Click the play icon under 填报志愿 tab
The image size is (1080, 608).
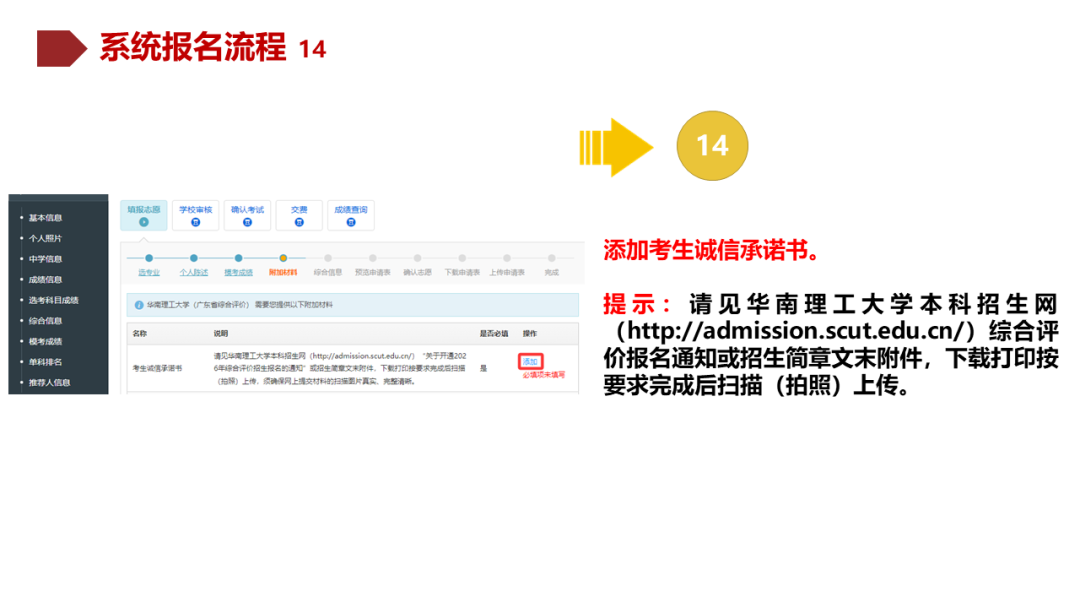(x=142, y=222)
